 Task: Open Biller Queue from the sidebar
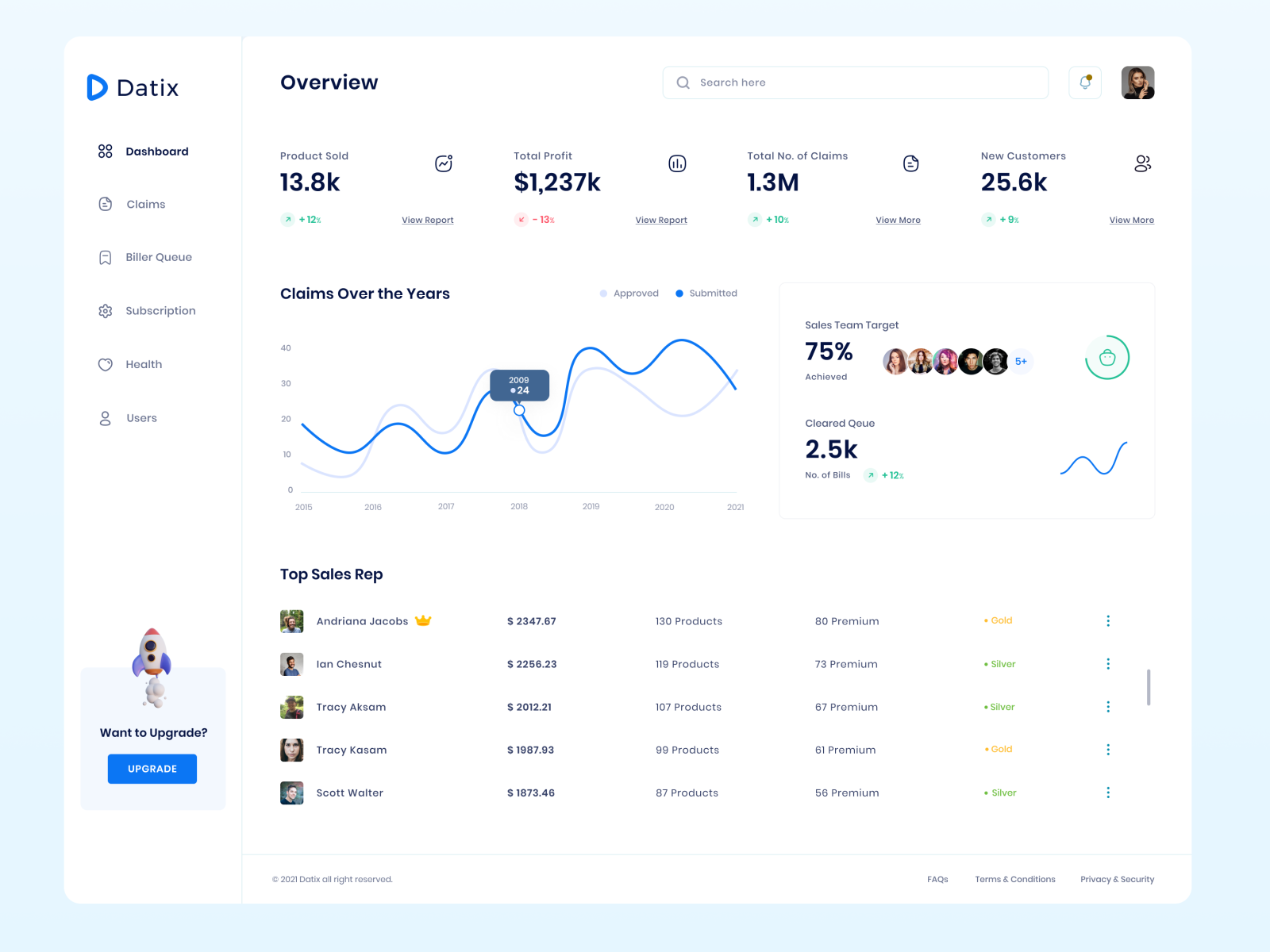click(x=105, y=257)
